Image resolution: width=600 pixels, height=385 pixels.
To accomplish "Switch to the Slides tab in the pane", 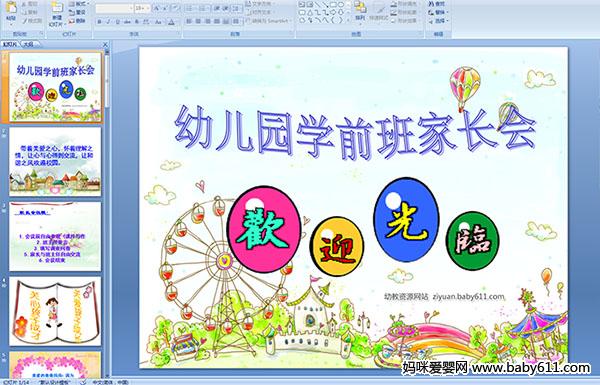I will click(10, 44).
